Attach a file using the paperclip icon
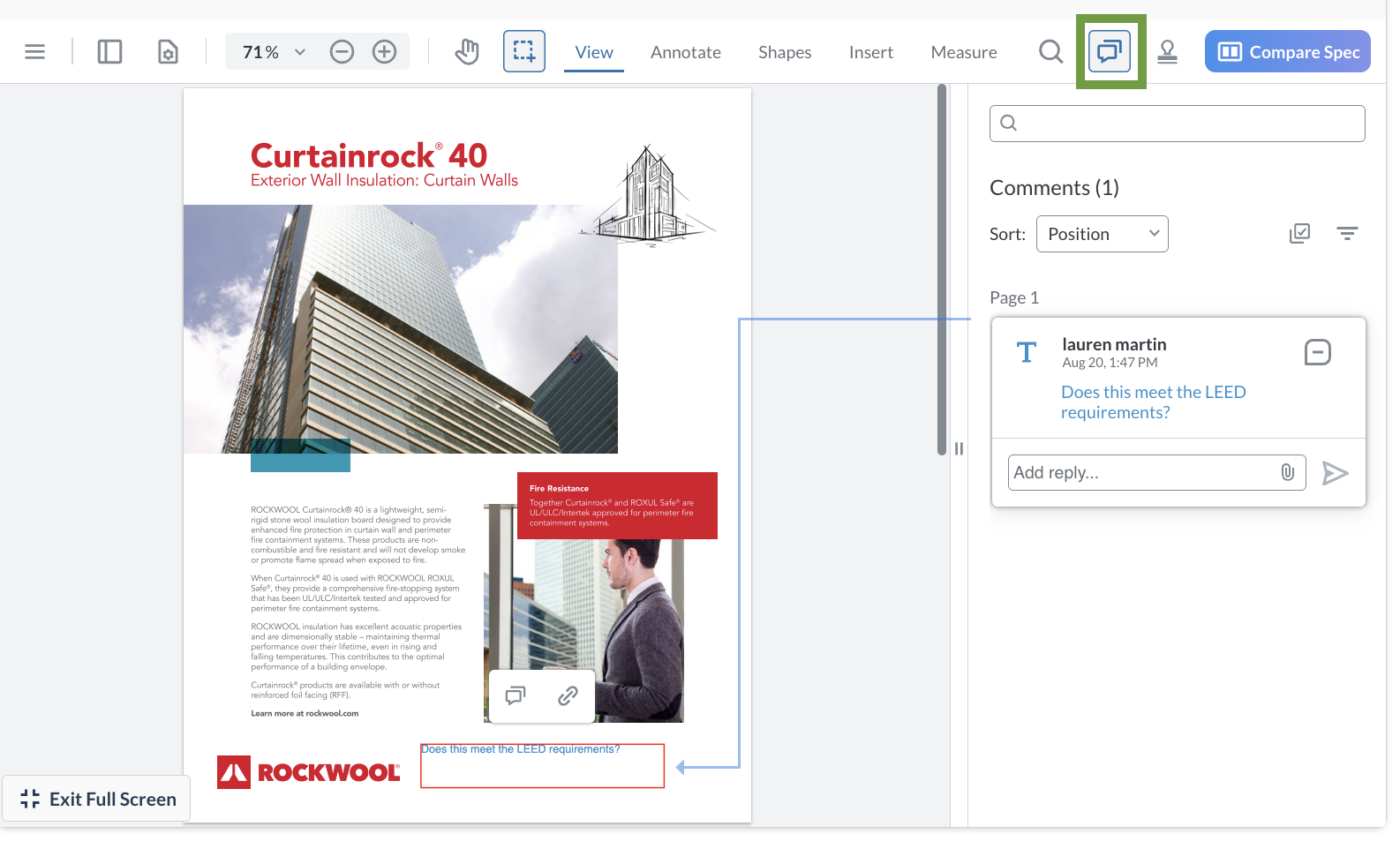1400x849 pixels. click(1288, 472)
